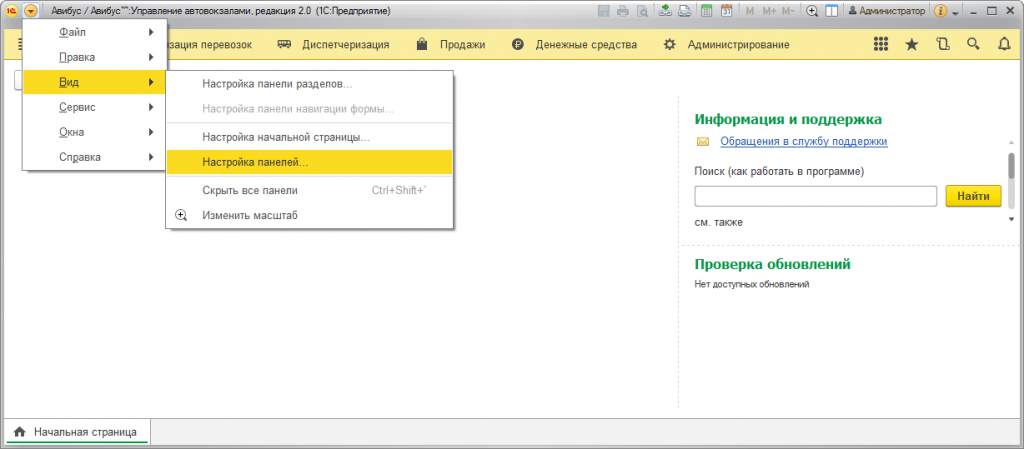Open the History scroll icon
Screen dimensions: 1024x449
pos(942,45)
